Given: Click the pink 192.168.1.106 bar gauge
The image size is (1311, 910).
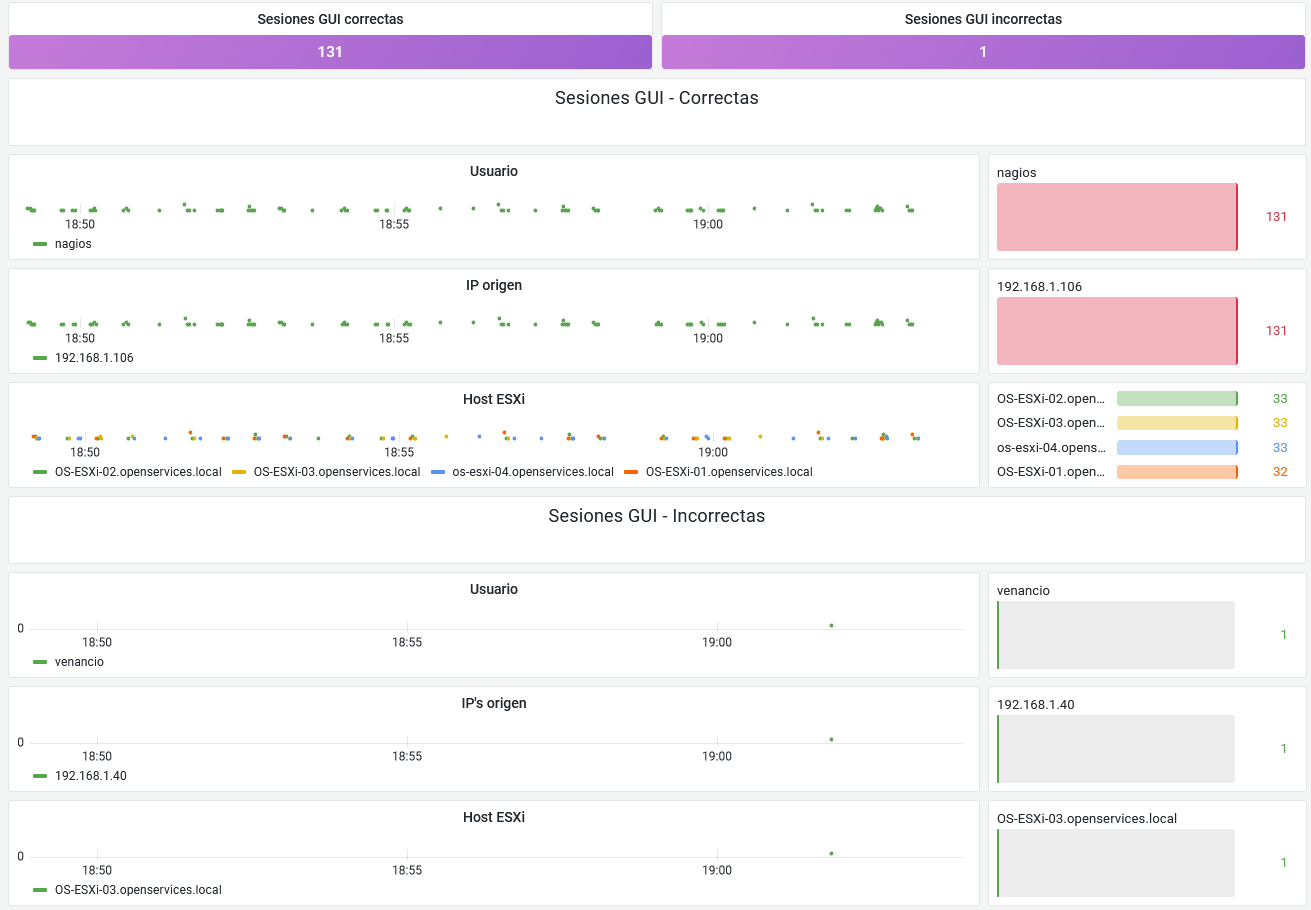Looking at the screenshot, I should [x=1117, y=331].
